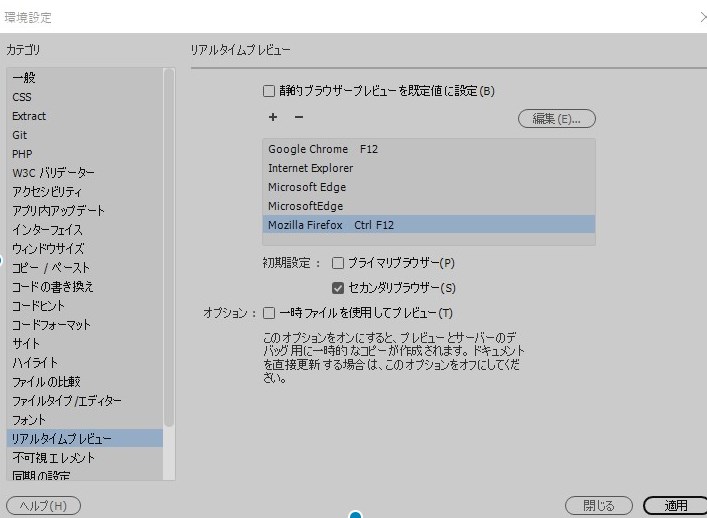Open the 一般 category
707x518 pixels.
pos(25,78)
